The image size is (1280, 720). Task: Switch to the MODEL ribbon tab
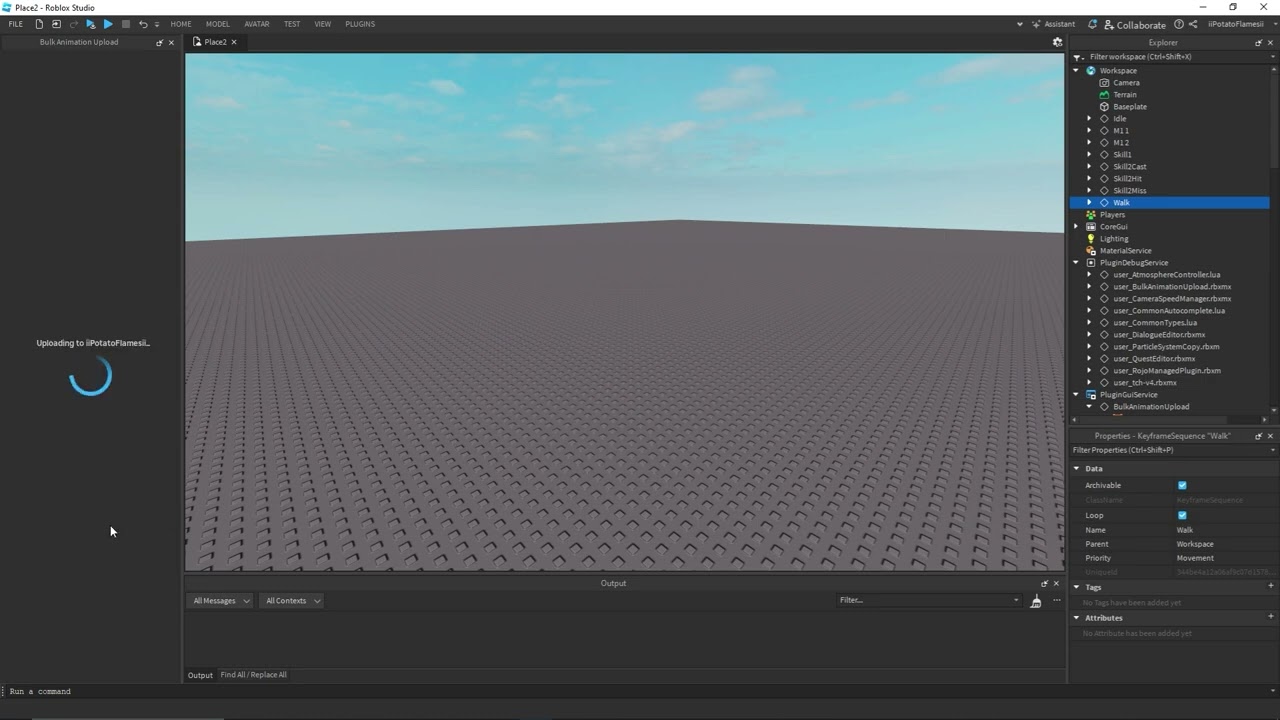[x=217, y=24]
